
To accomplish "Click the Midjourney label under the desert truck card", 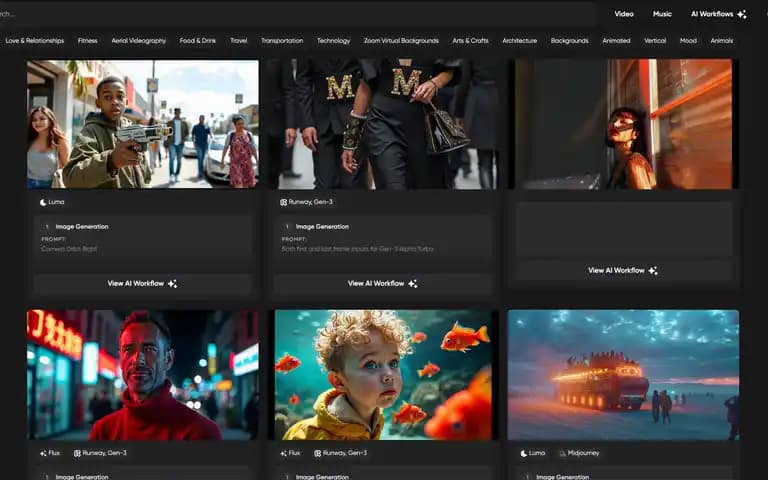I will point(583,454).
